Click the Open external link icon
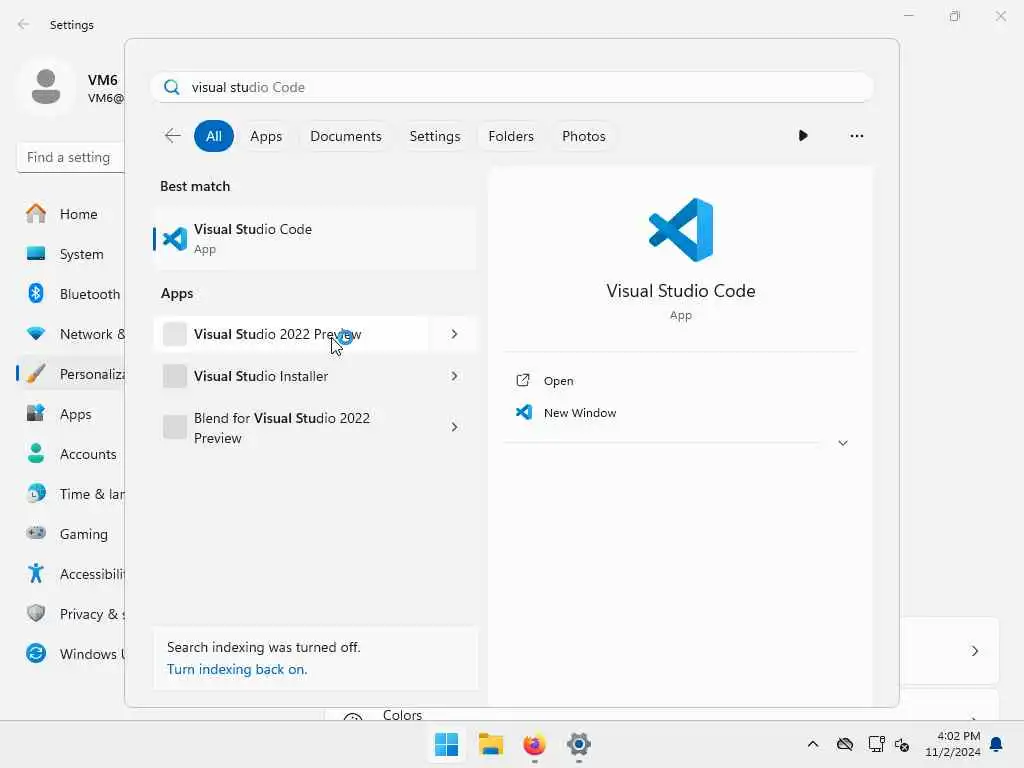 pos(523,381)
